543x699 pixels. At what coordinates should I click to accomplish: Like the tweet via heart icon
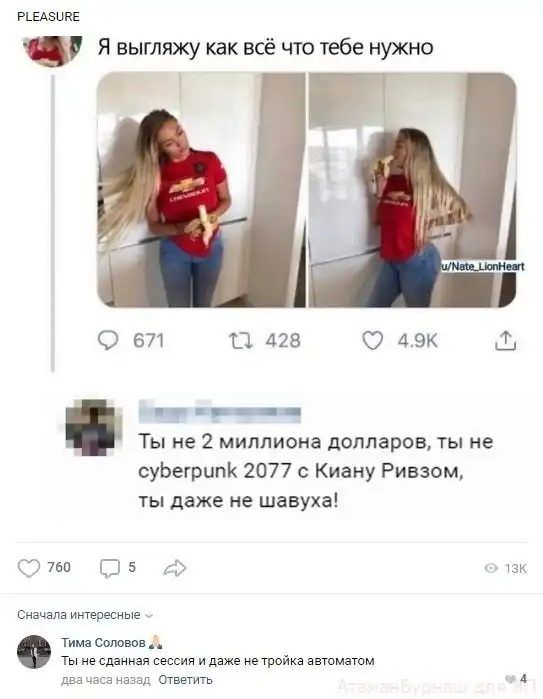[x=372, y=341]
